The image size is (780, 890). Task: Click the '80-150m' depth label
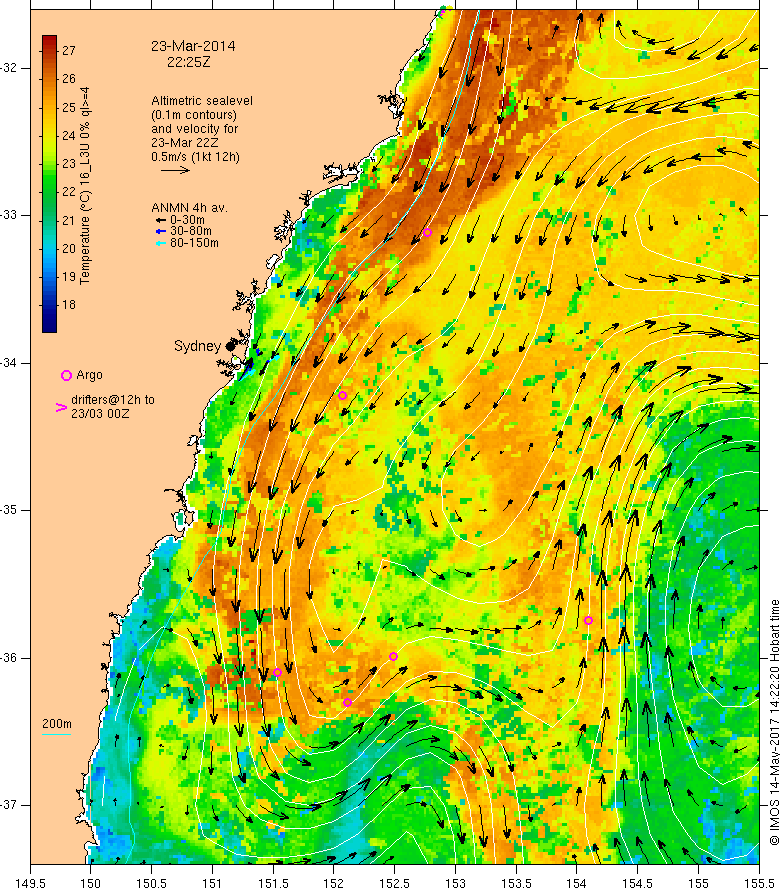point(194,243)
